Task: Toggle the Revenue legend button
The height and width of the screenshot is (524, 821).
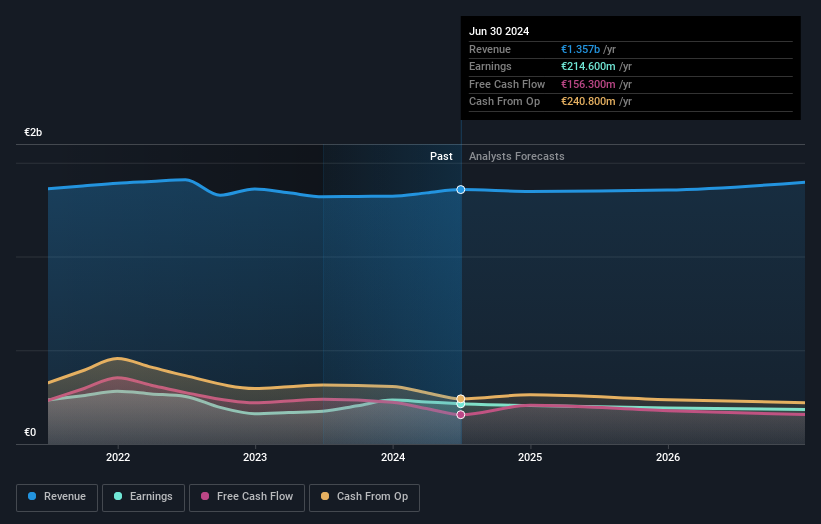Action: pos(57,497)
